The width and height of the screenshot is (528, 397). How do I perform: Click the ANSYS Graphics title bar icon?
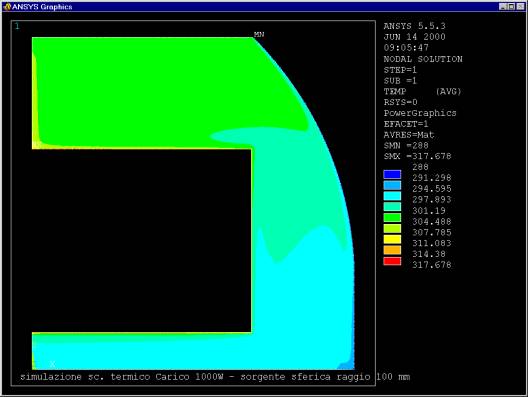click(7, 6)
